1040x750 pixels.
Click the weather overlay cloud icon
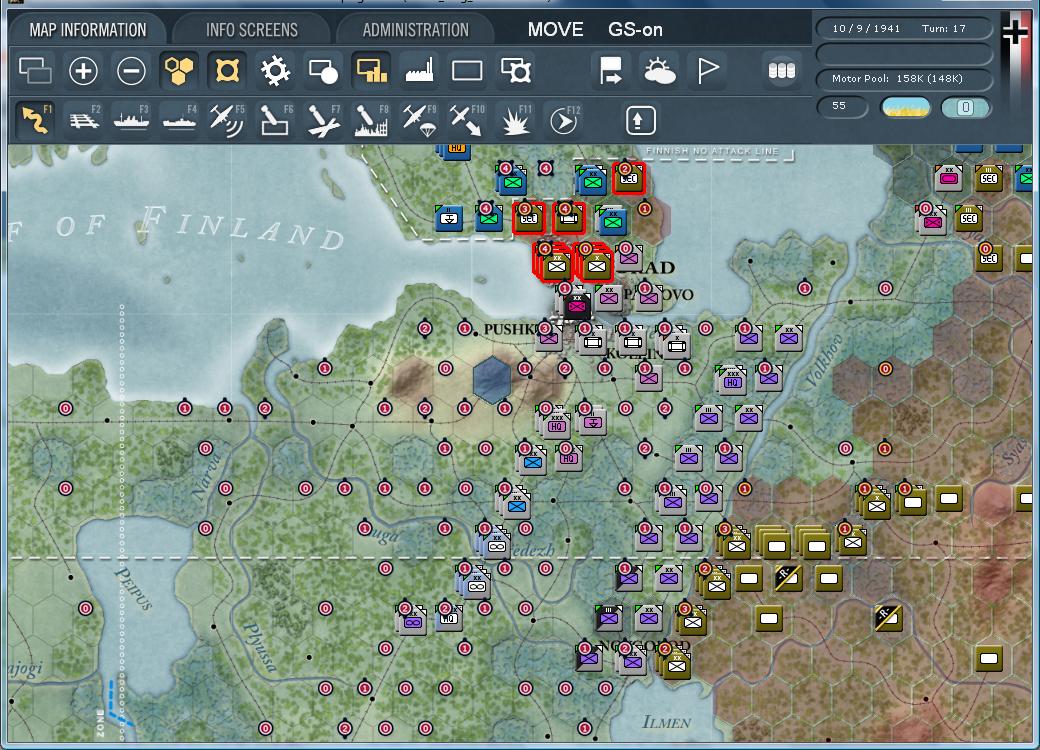661,70
